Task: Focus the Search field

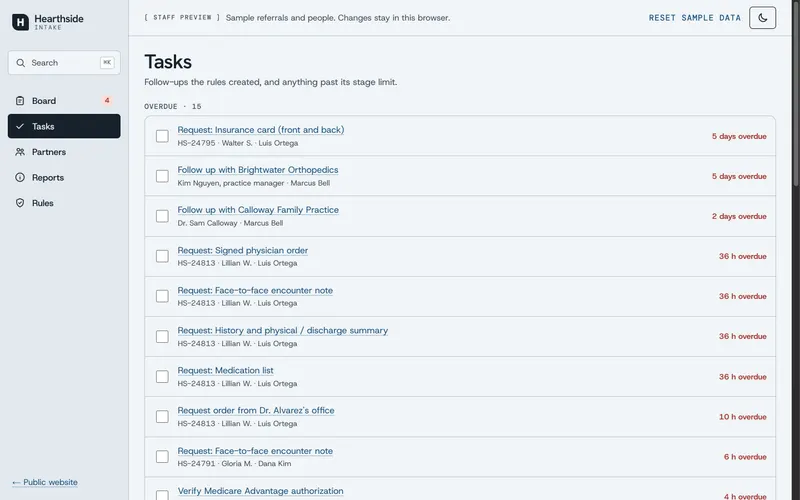Action: (64, 63)
